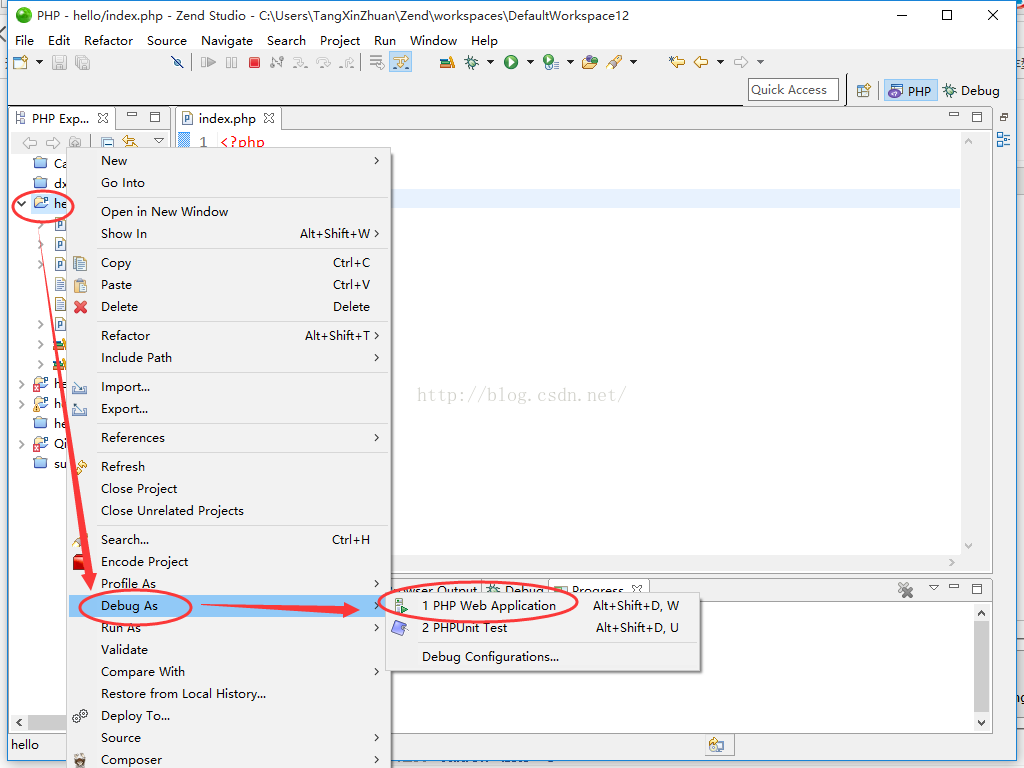
Task: Switch to the Debug perspective
Action: pos(971,91)
